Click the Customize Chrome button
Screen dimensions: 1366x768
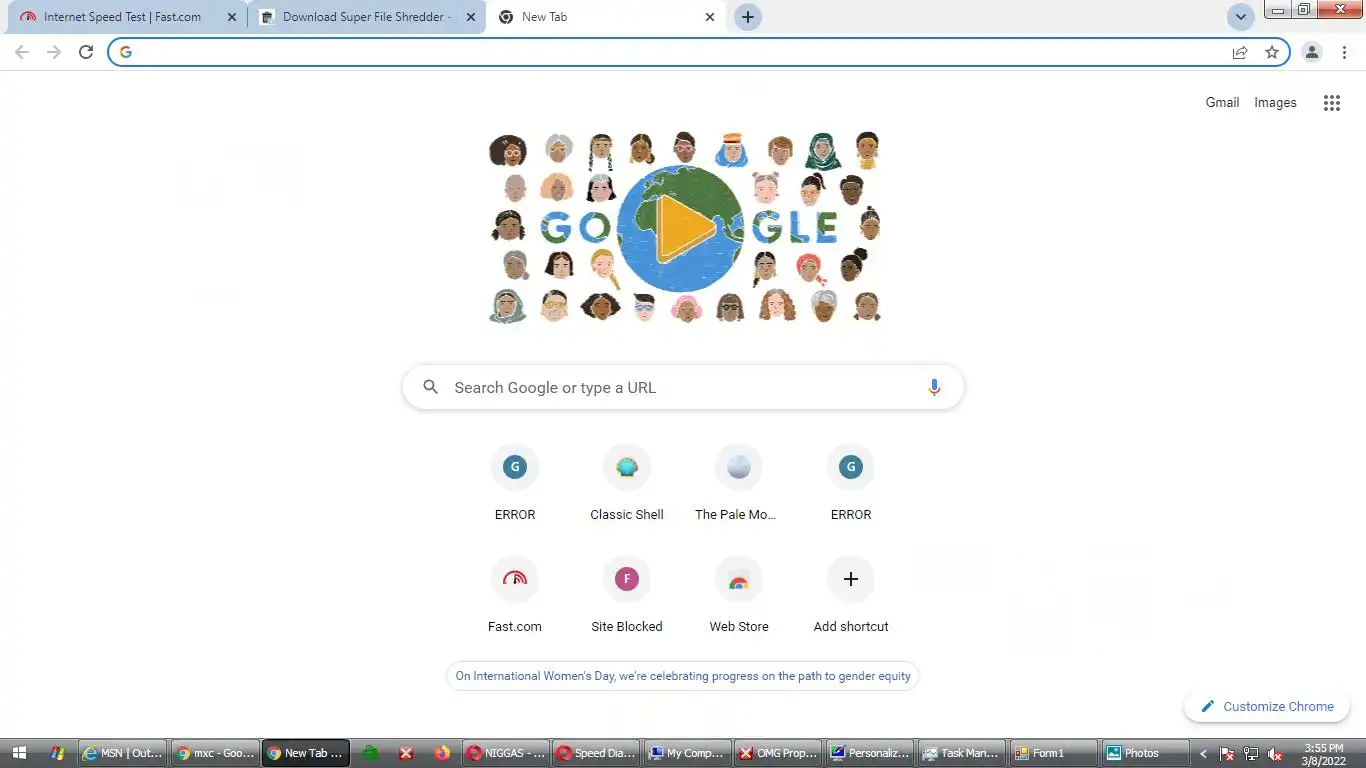(1267, 706)
